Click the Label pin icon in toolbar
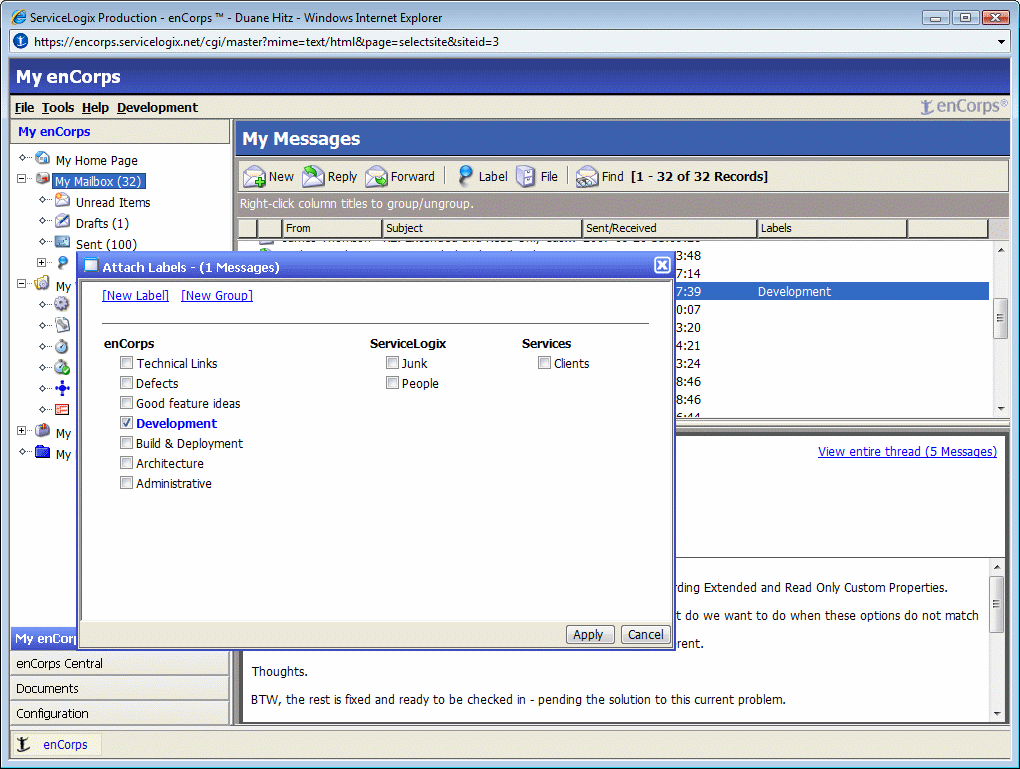Screen dimensions: 1020x769 coord(465,176)
